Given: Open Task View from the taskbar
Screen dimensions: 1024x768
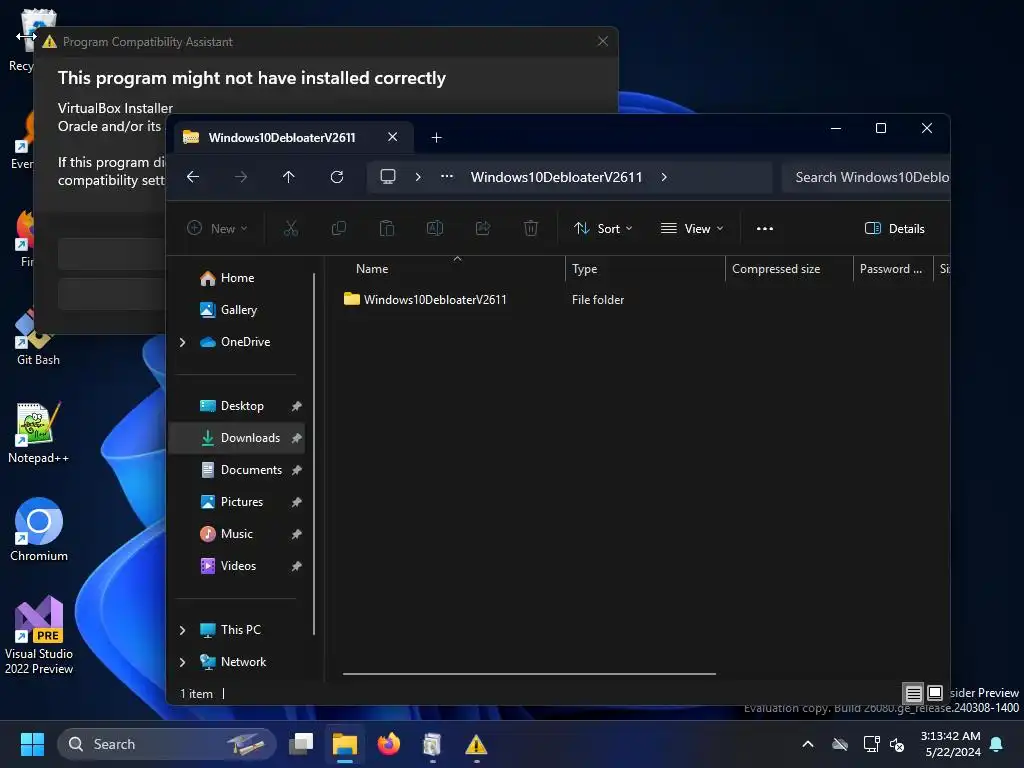Looking at the screenshot, I should (x=302, y=744).
